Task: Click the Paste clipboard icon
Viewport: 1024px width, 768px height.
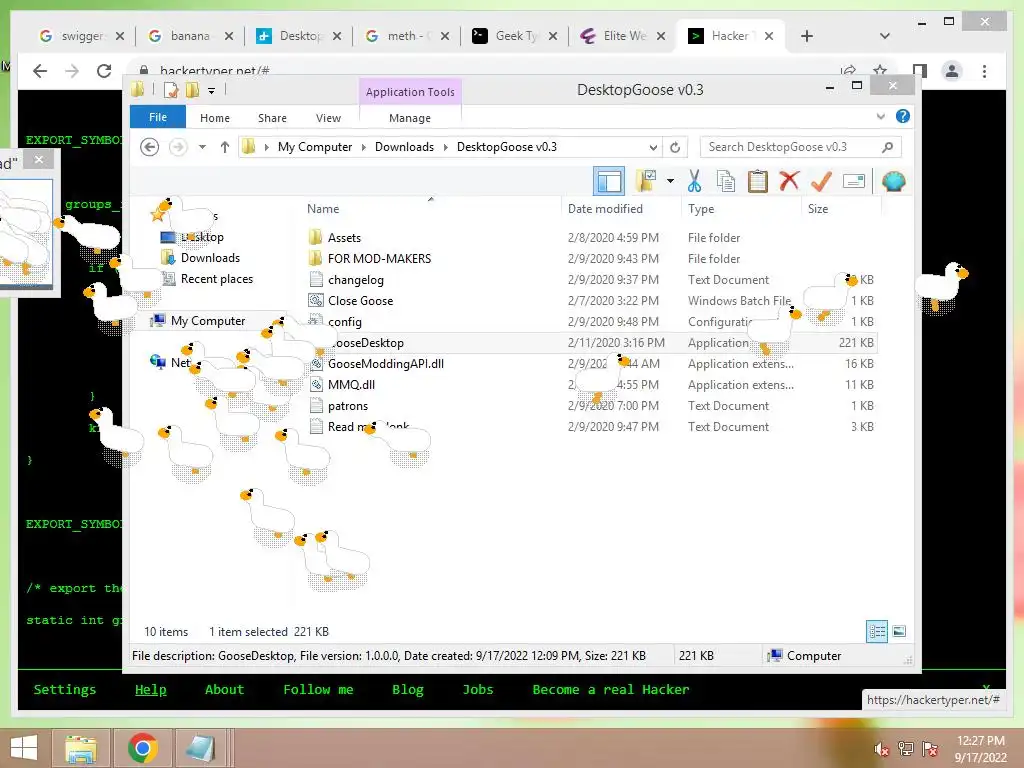Action: point(758,181)
